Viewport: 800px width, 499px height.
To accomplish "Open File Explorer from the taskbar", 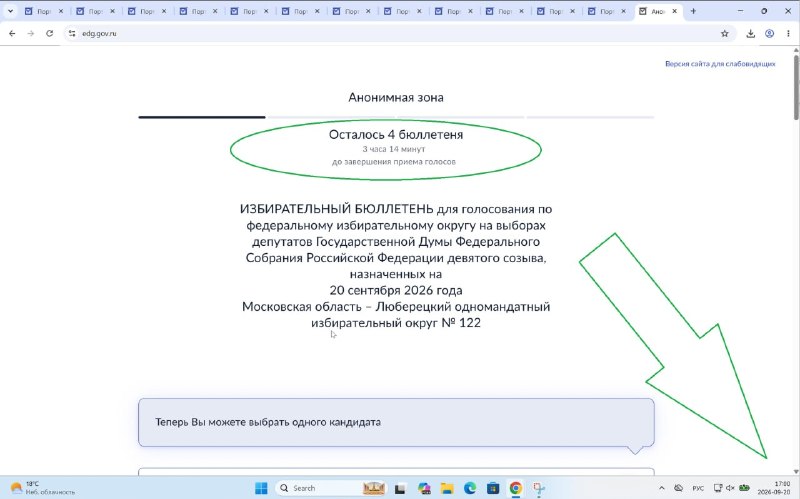I will point(447,488).
